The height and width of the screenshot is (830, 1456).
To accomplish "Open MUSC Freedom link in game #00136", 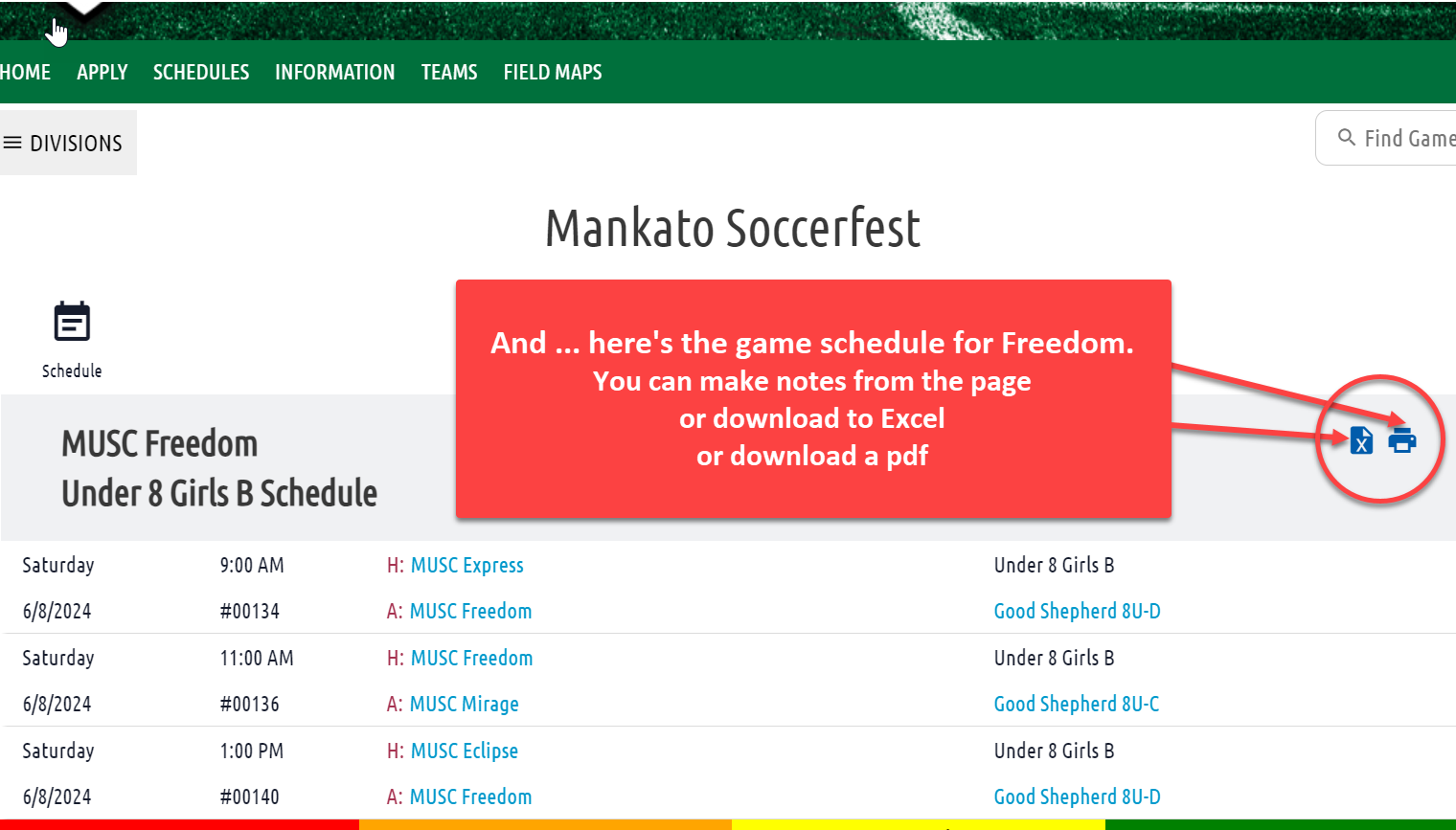I will click(472, 658).
